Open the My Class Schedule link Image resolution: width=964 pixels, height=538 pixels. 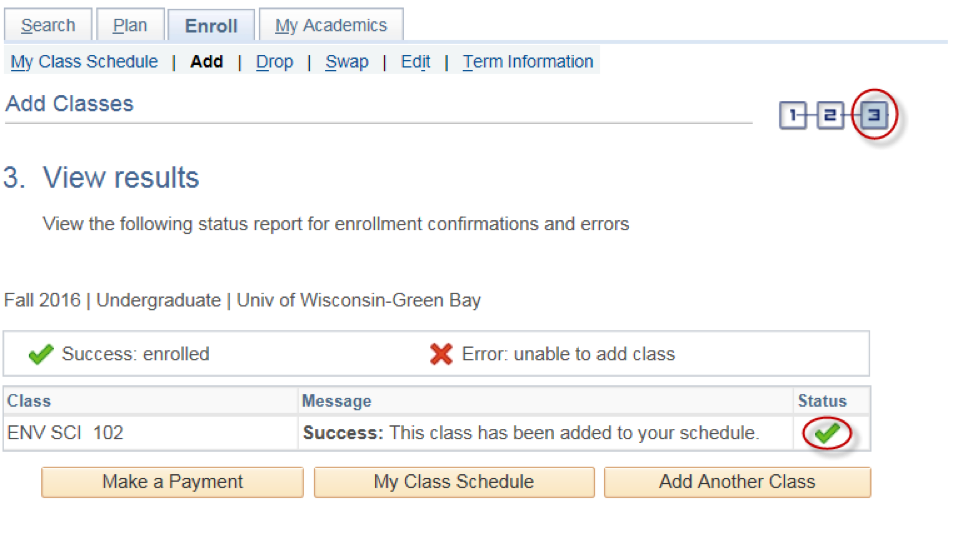pos(84,61)
